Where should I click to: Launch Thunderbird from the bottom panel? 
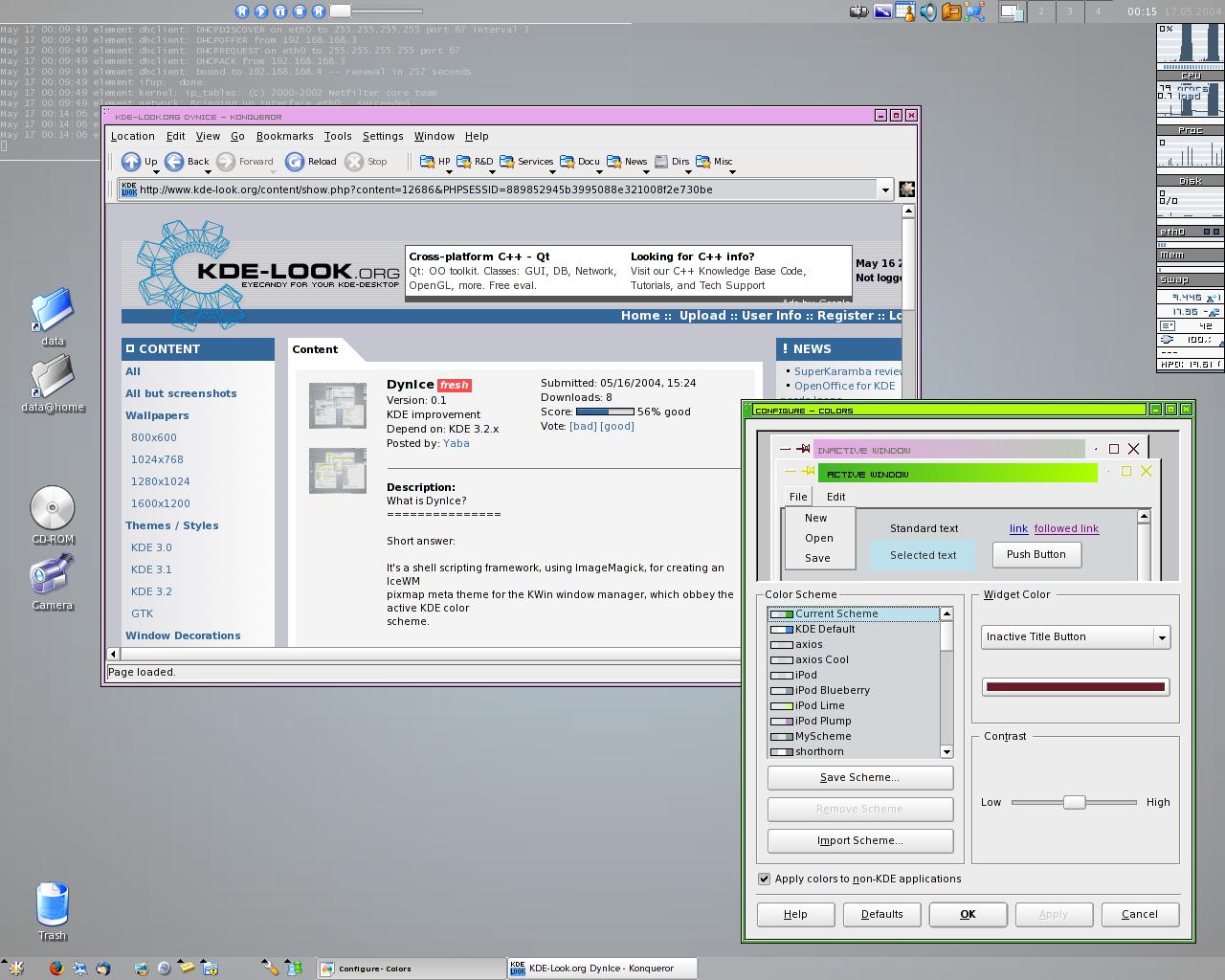point(103,968)
